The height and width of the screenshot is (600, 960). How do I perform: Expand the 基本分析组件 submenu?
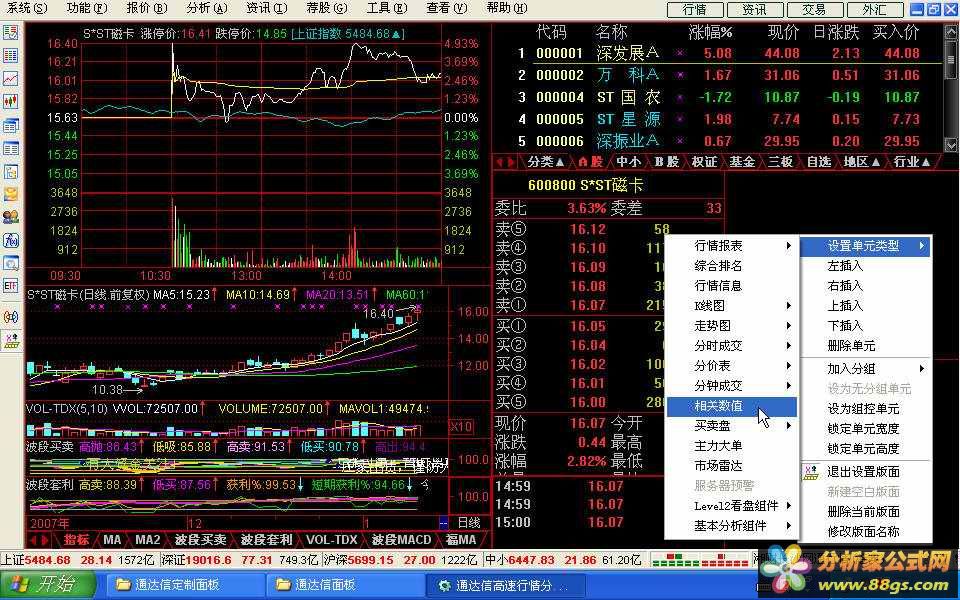click(732, 526)
